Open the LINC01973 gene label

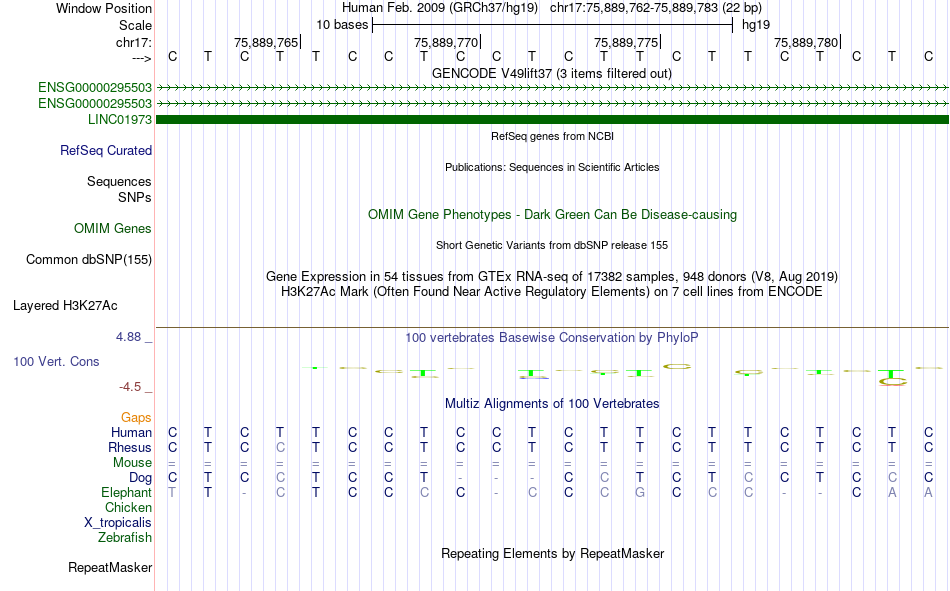(119, 119)
